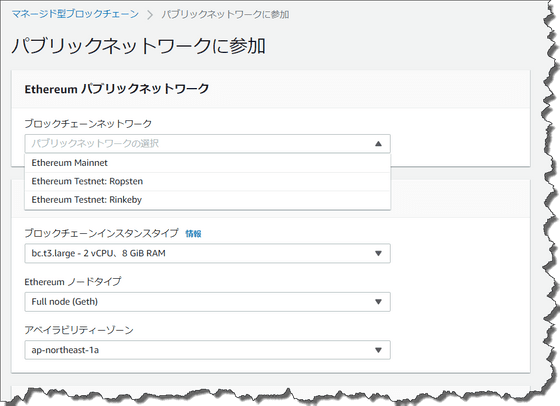Open the 情報 info link for instance type
Viewport: 560px width, 406px height.
click(193, 234)
